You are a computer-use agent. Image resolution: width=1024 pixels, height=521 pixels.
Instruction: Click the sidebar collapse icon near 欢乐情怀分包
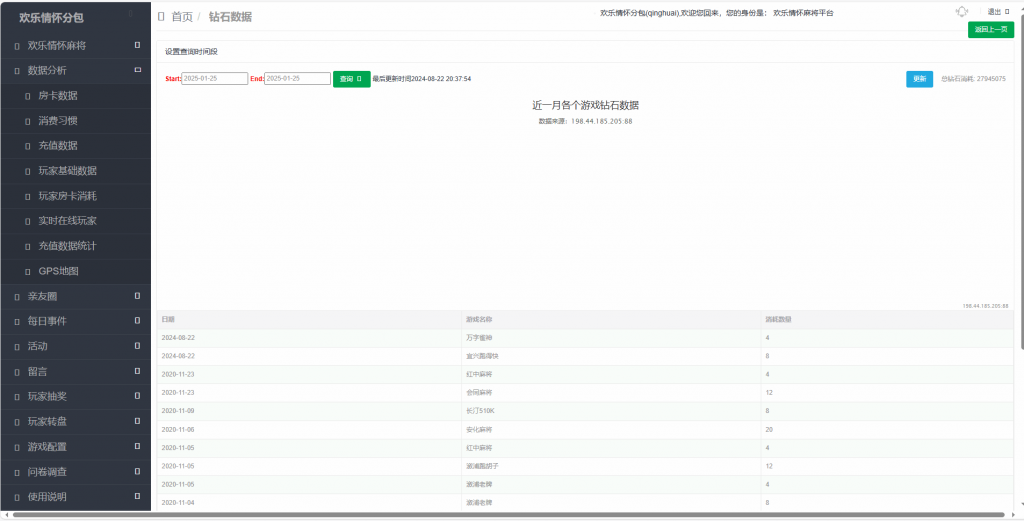131,14
